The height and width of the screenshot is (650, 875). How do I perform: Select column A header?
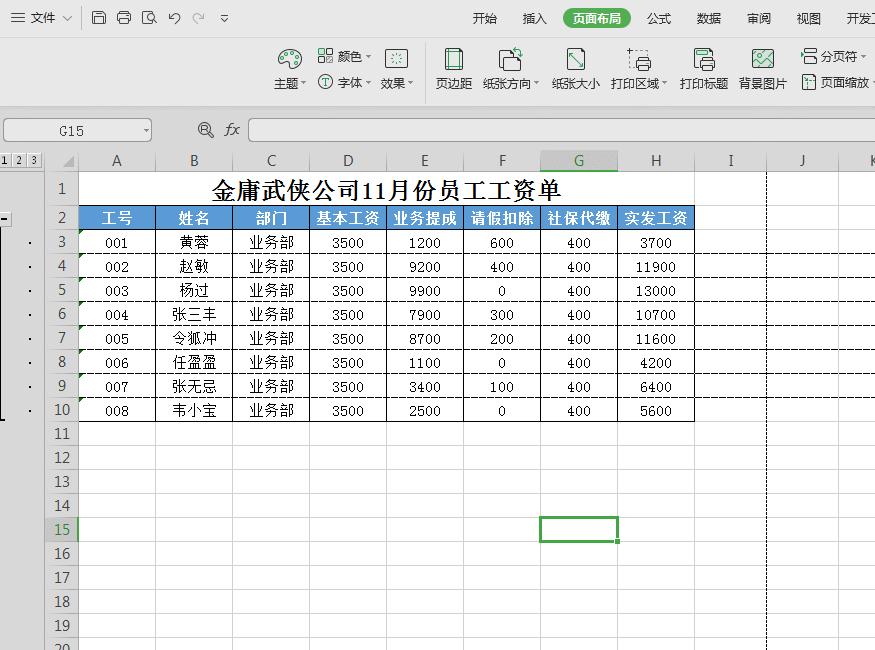pos(117,161)
